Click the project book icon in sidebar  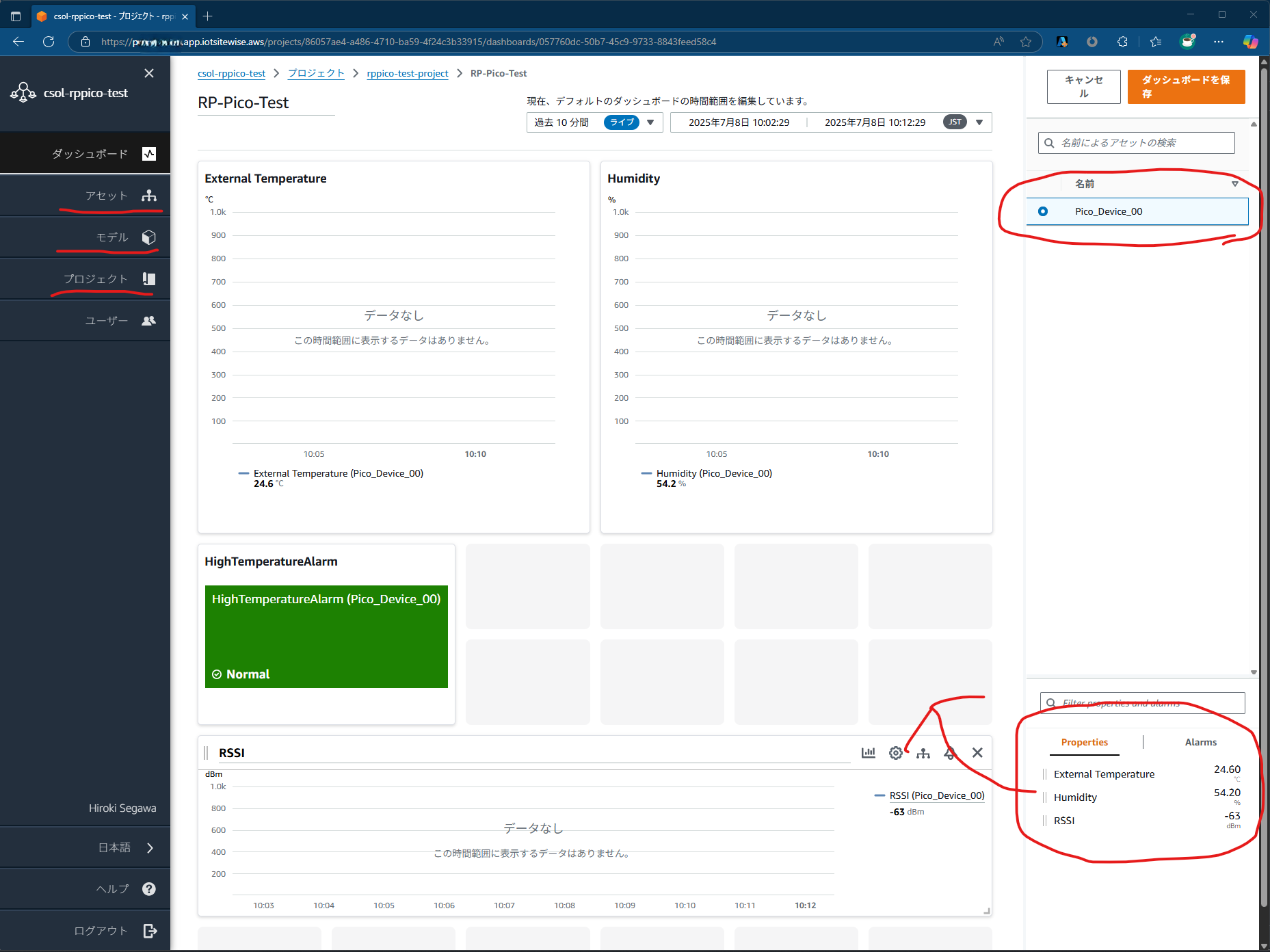coord(149,278)
